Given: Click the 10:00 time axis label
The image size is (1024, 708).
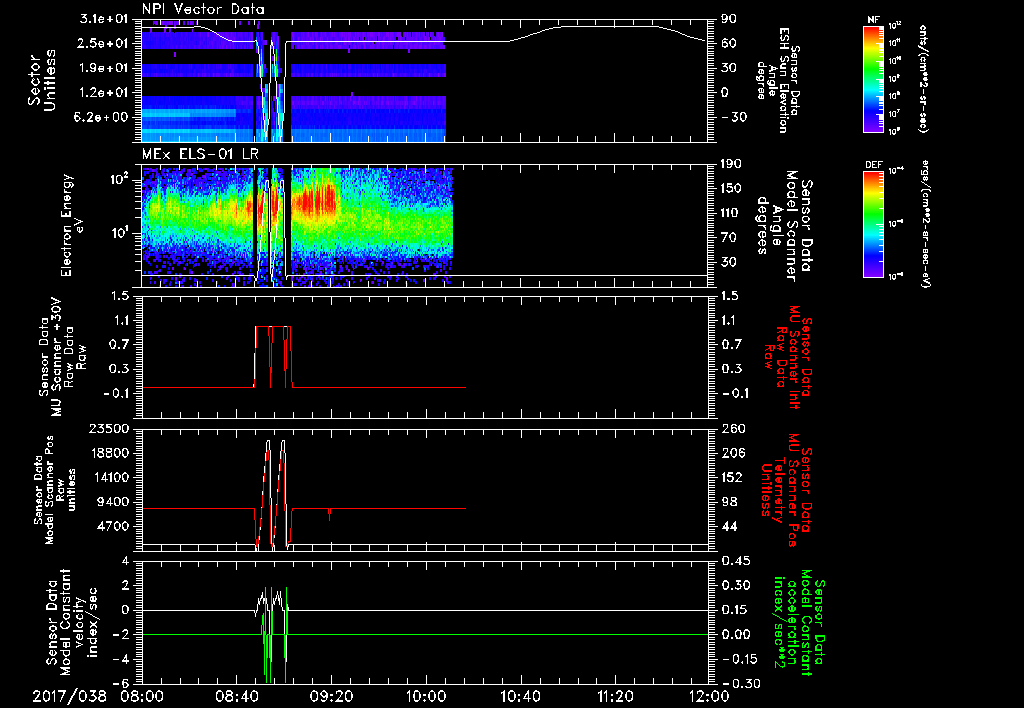Looking at the screenshot, I should point(426,696).
